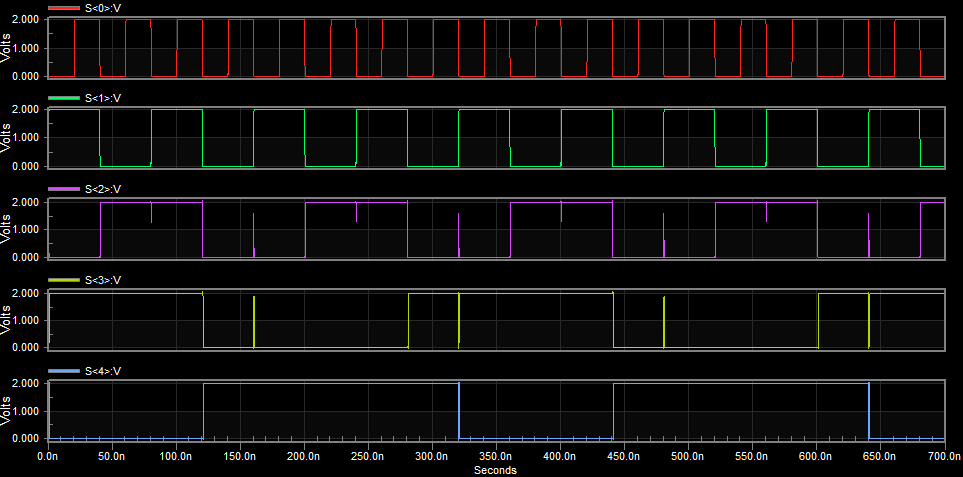963x477 pixels.
Task: Click the 150.0n time axis label
Action: [x=240, y=457]
